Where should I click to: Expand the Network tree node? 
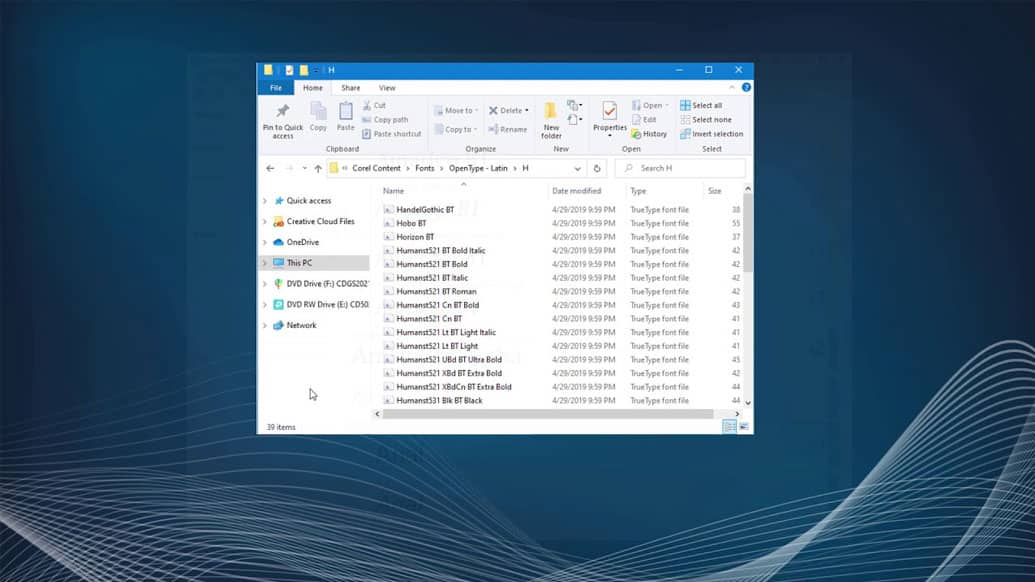265,326
